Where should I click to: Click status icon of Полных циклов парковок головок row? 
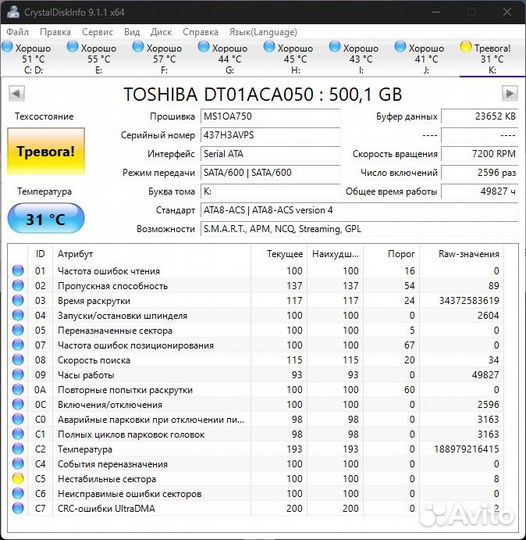point(18,434)
